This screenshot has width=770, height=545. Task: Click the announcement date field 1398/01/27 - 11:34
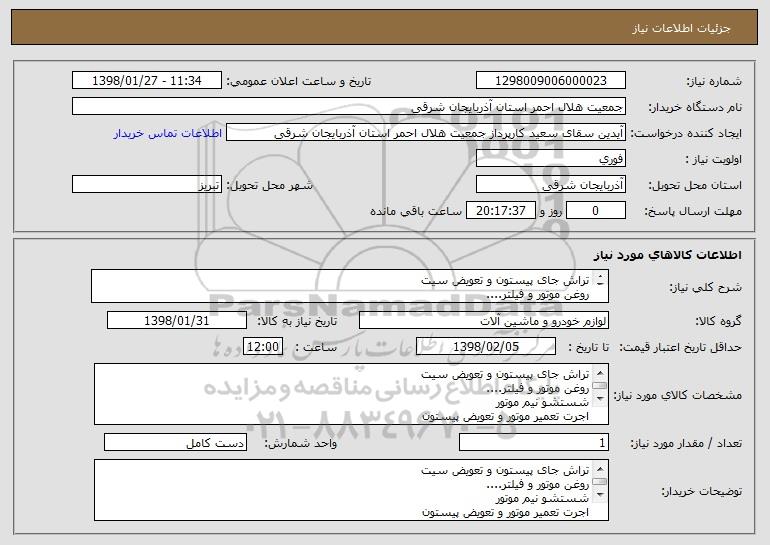147,80
